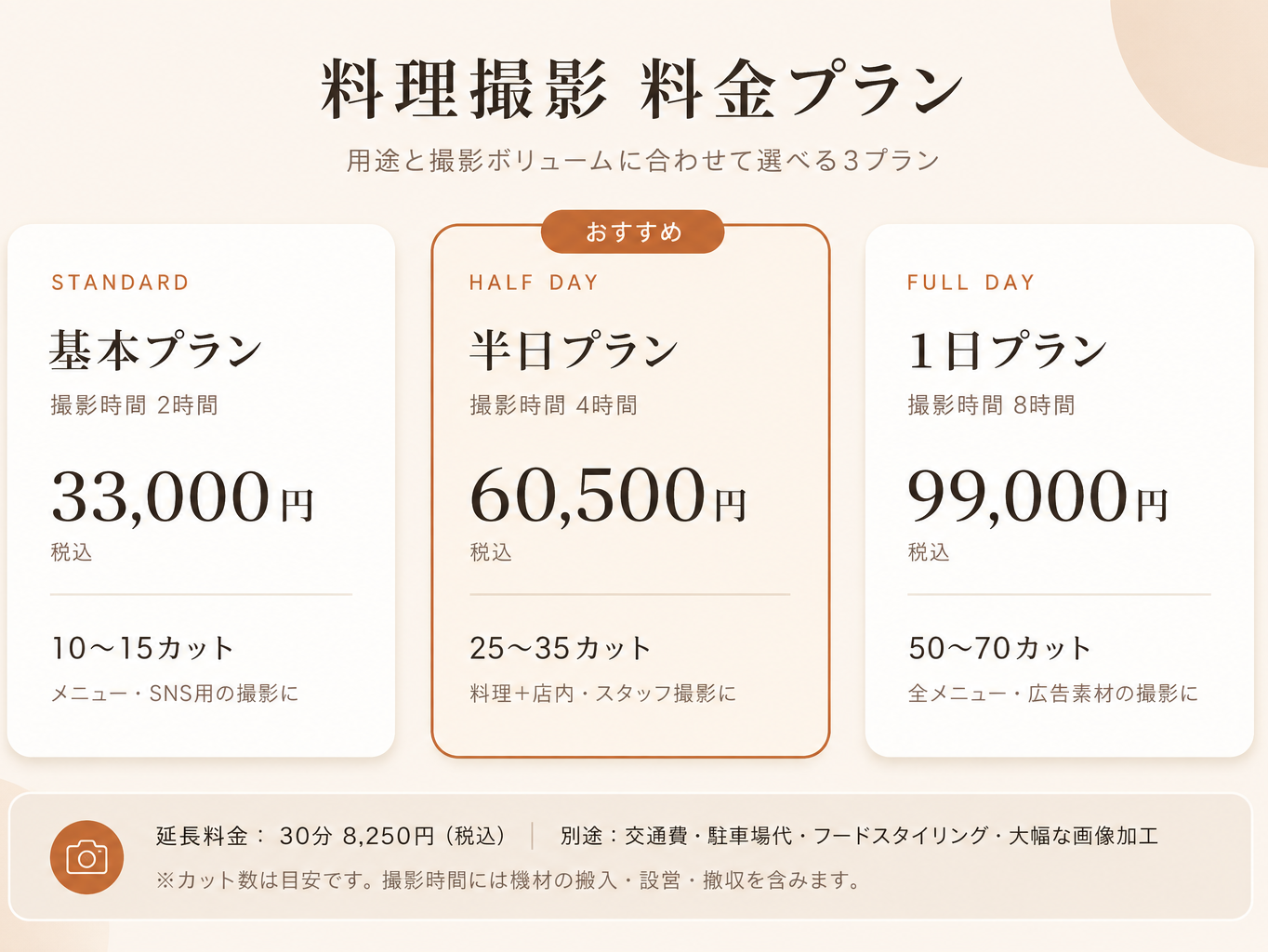Click the 10〜15カット text
Viewport: 1268px width, 952px height.
coord(142,648)
